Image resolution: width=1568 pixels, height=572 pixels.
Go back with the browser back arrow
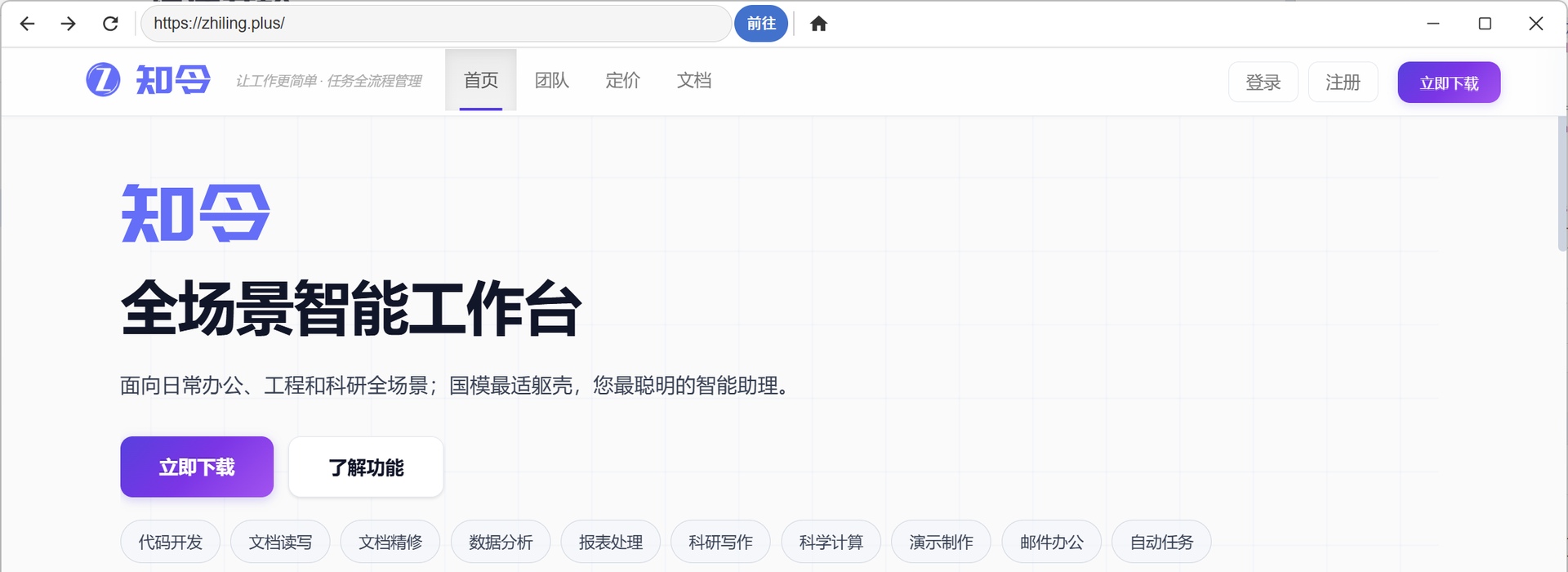(x=27, y=24)
